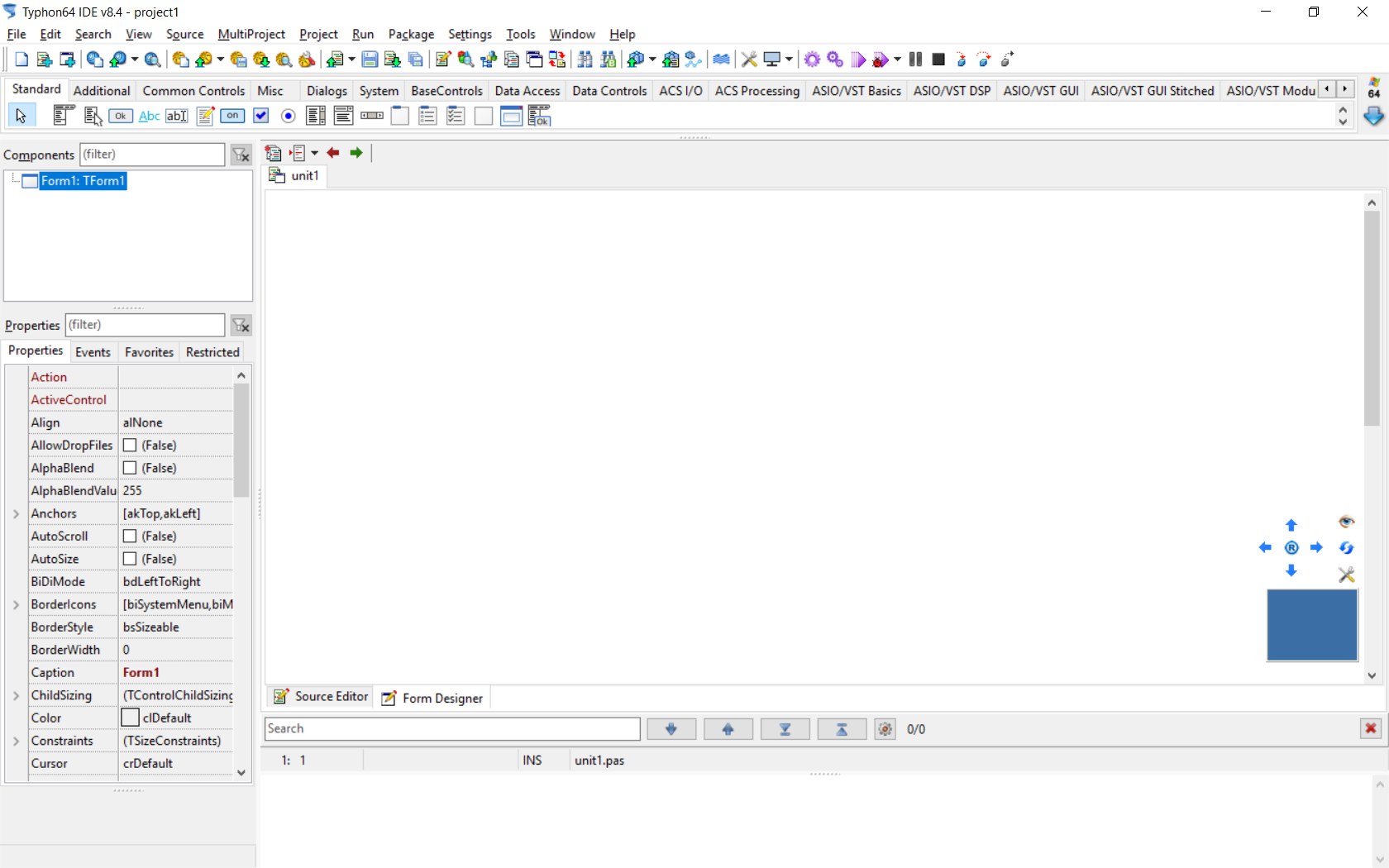Click the Components filter input field
The width and height of the screenshot is (1389, 868).
coord(152,155)
